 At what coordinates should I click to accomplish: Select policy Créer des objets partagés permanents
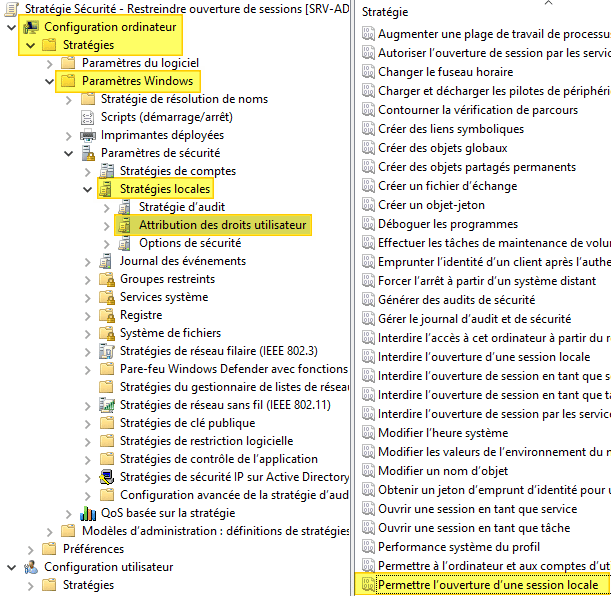[477, 167]
